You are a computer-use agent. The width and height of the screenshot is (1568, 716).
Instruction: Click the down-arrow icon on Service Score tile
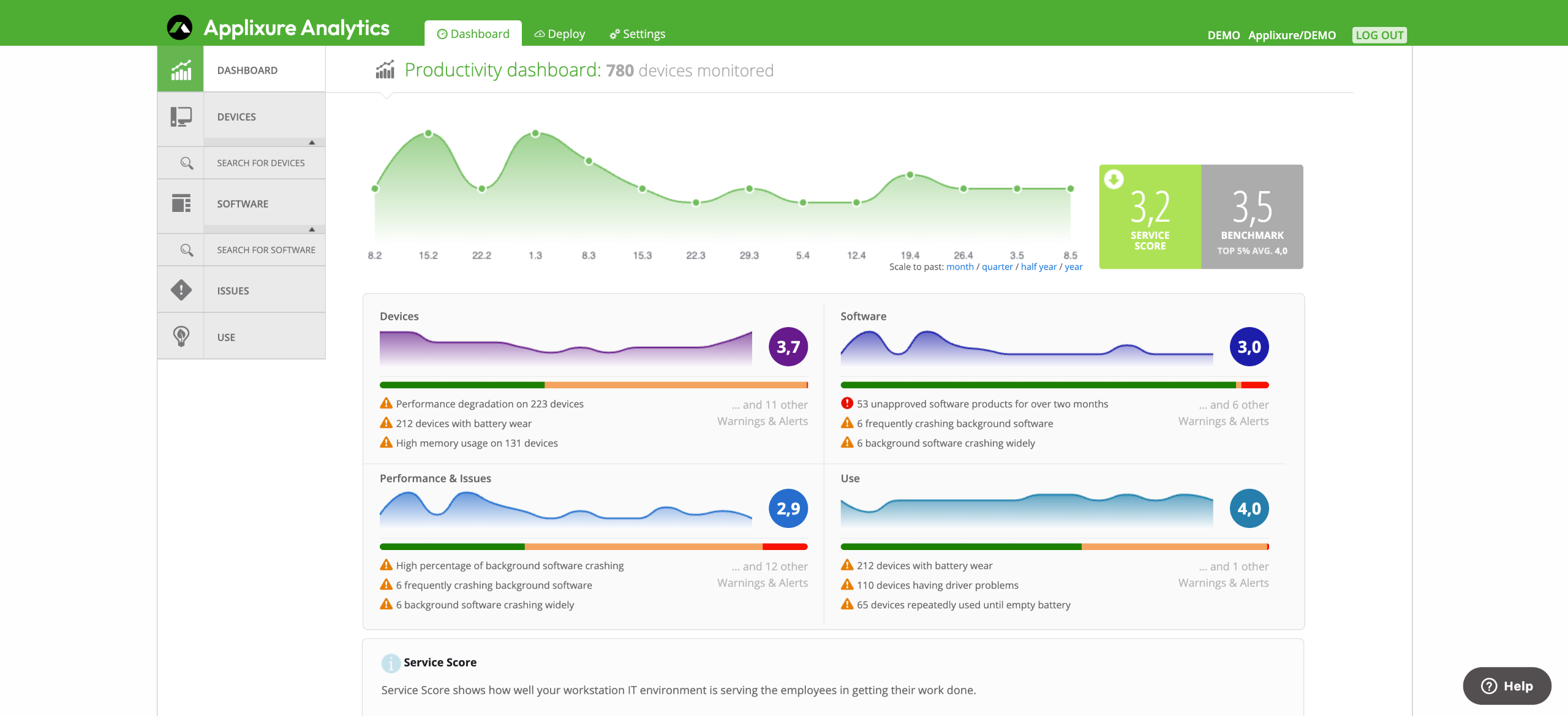coord(1114,179)
